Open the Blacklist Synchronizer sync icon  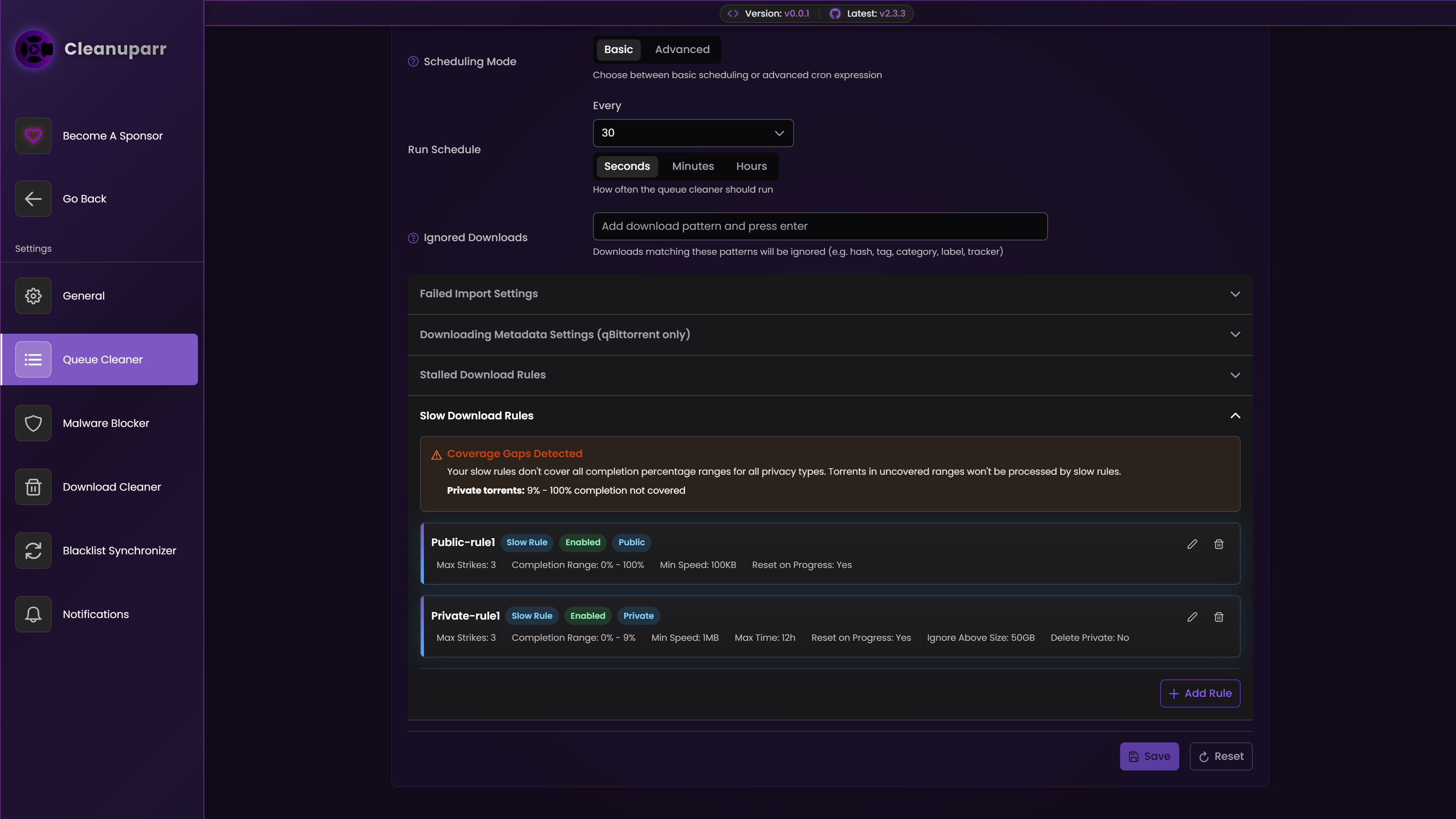click(33, 551)
